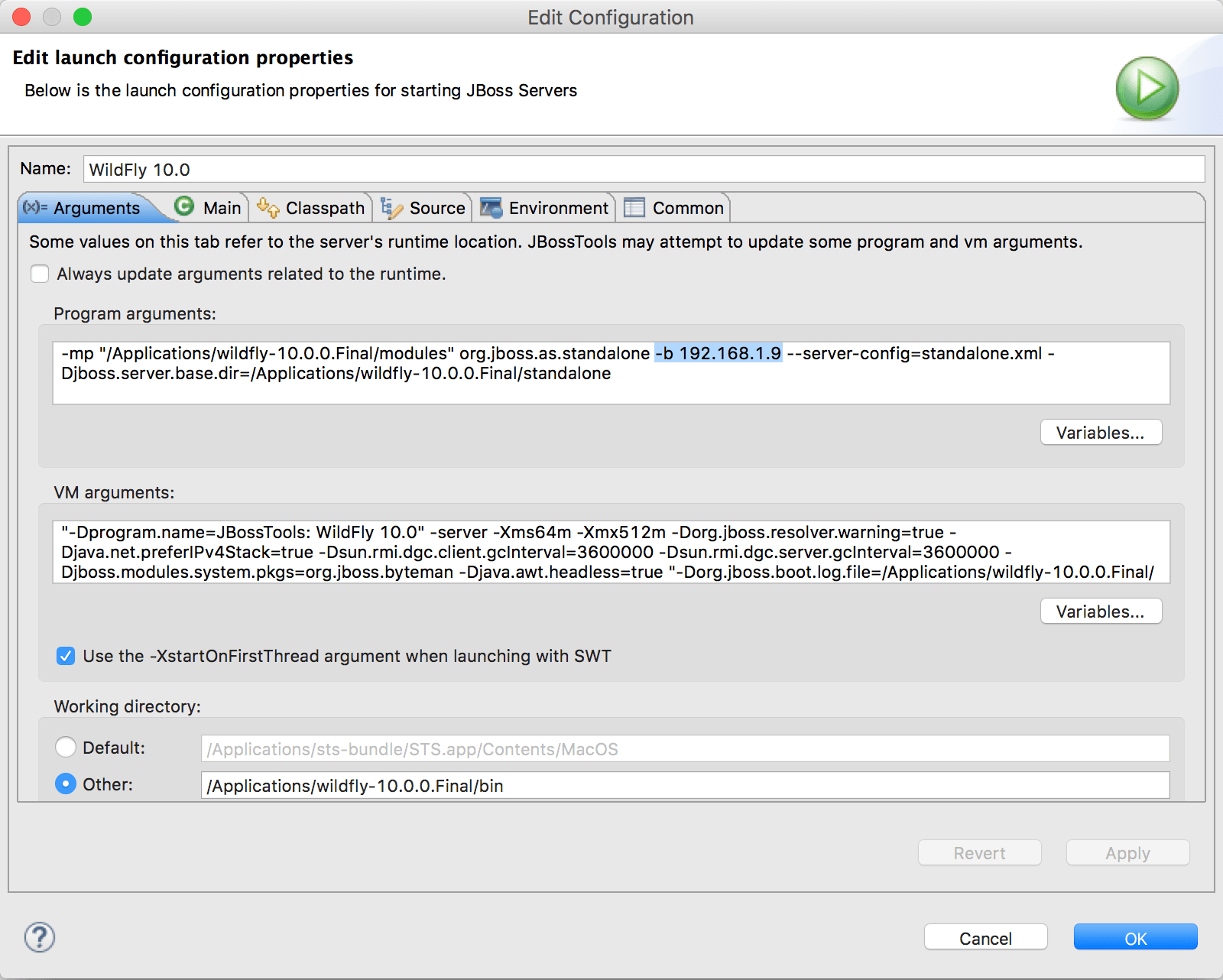
Task: Select the Other working directory radio button
Action: click(66, 784)
